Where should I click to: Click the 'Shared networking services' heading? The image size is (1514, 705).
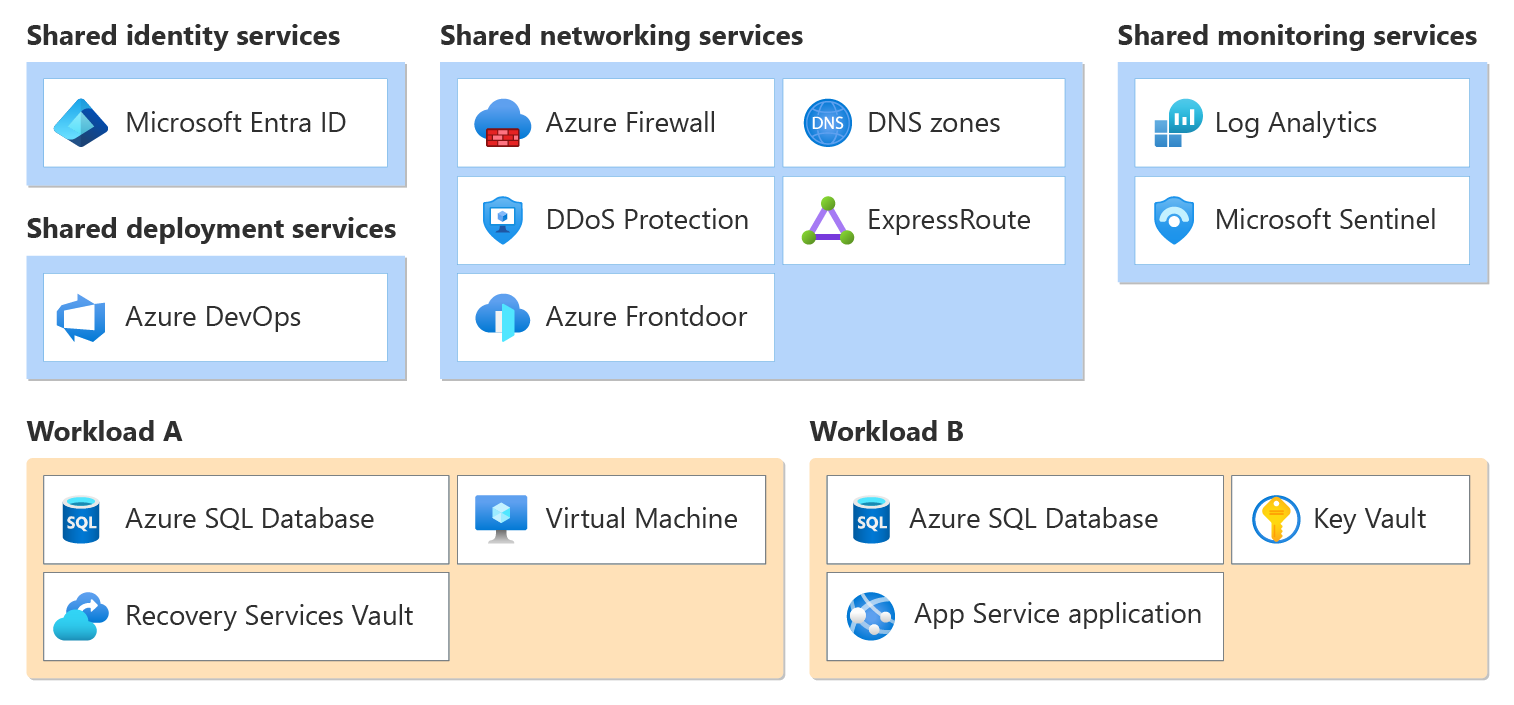click(622, 37)
